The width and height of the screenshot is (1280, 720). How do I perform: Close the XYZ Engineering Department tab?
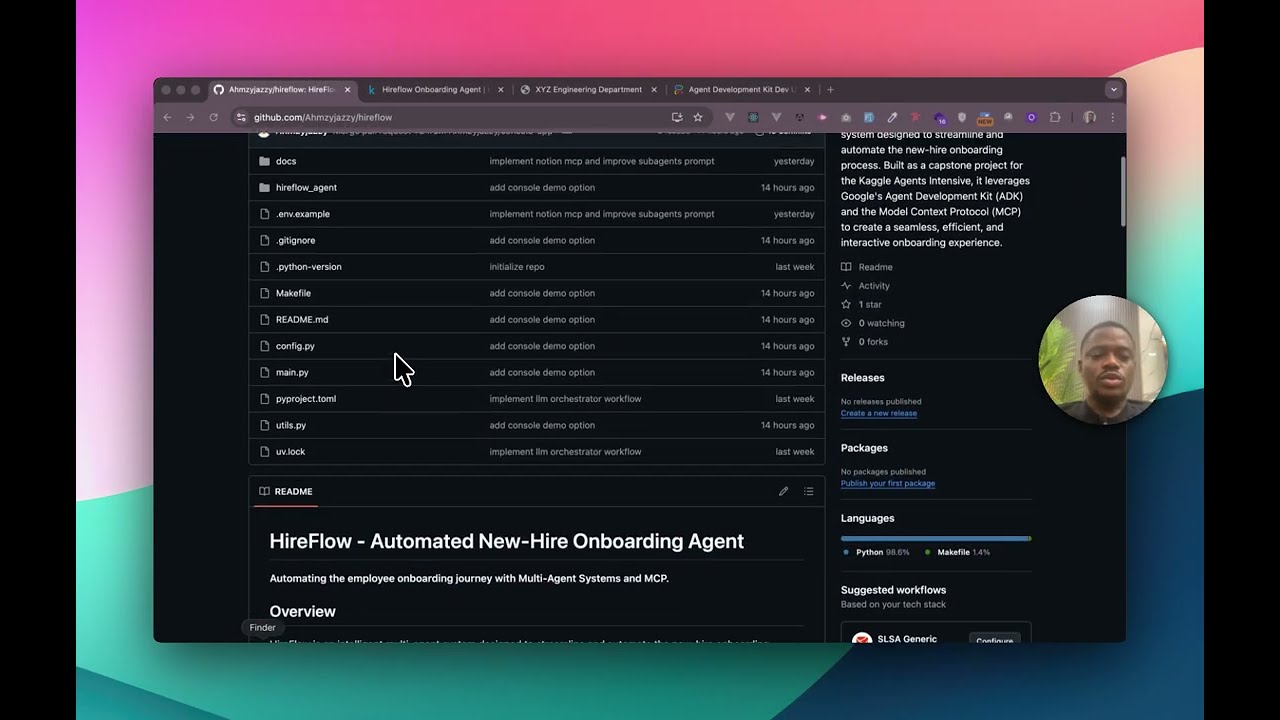coord(654,89)
